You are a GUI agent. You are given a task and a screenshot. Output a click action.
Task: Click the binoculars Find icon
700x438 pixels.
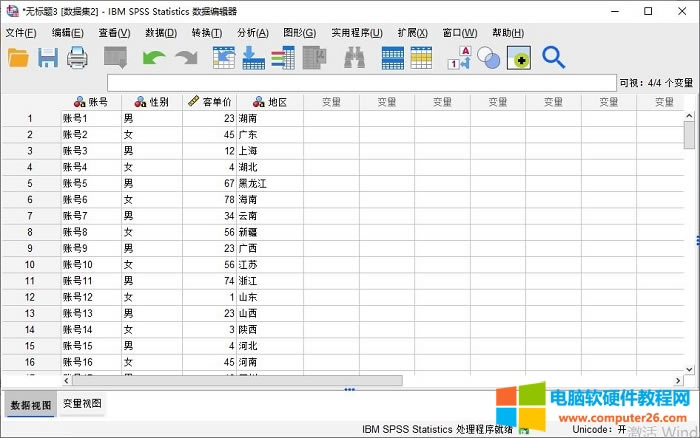click(x=354, y=58)
